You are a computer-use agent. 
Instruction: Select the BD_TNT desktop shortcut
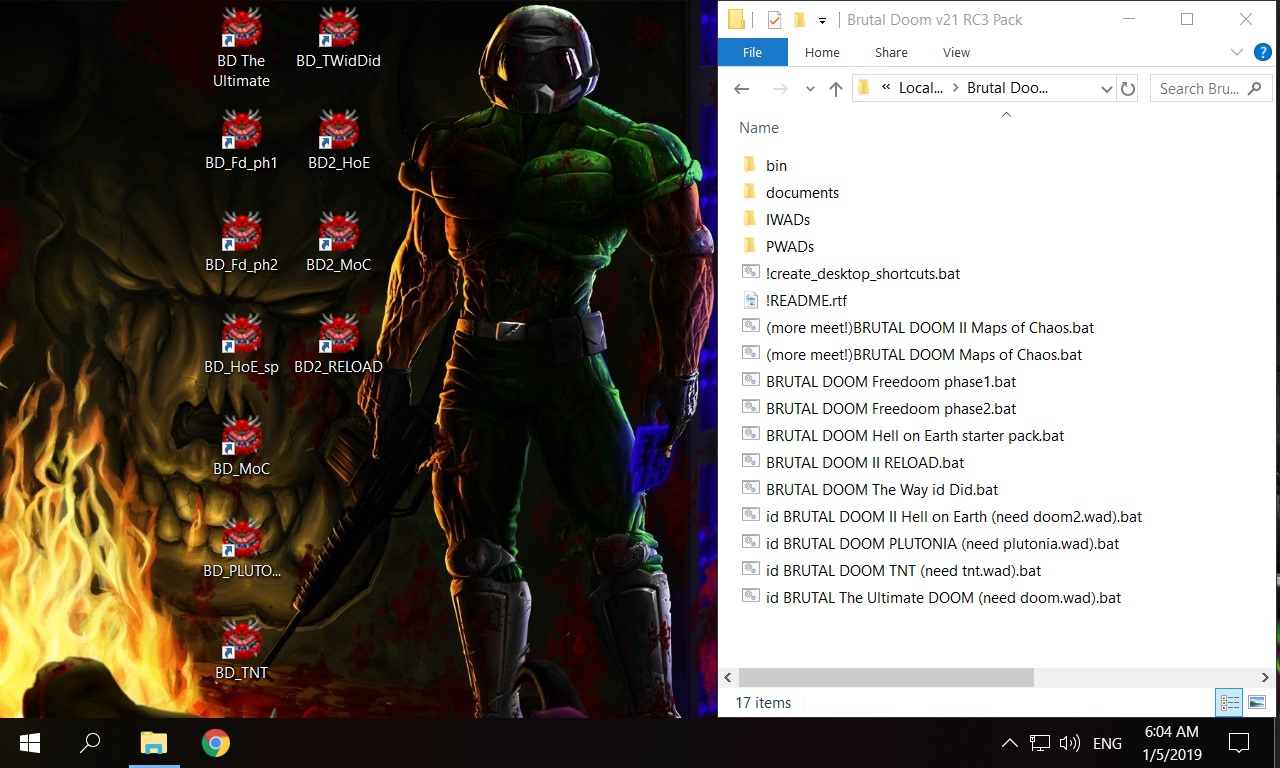[241, 650]
